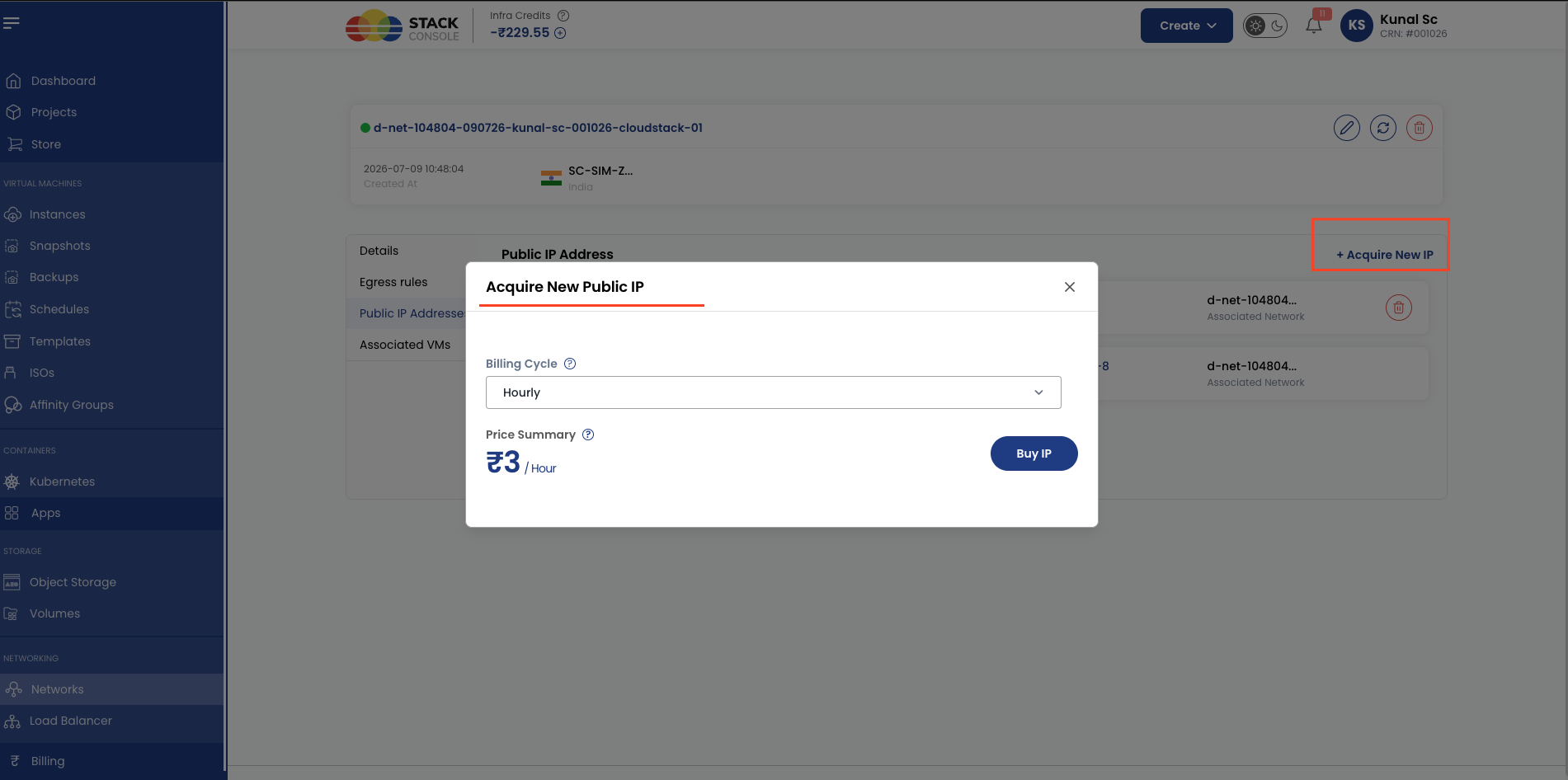1568x780 pixels.
Task: Click the Kubernetes wheel icon
Action: [x=12, y=482]
